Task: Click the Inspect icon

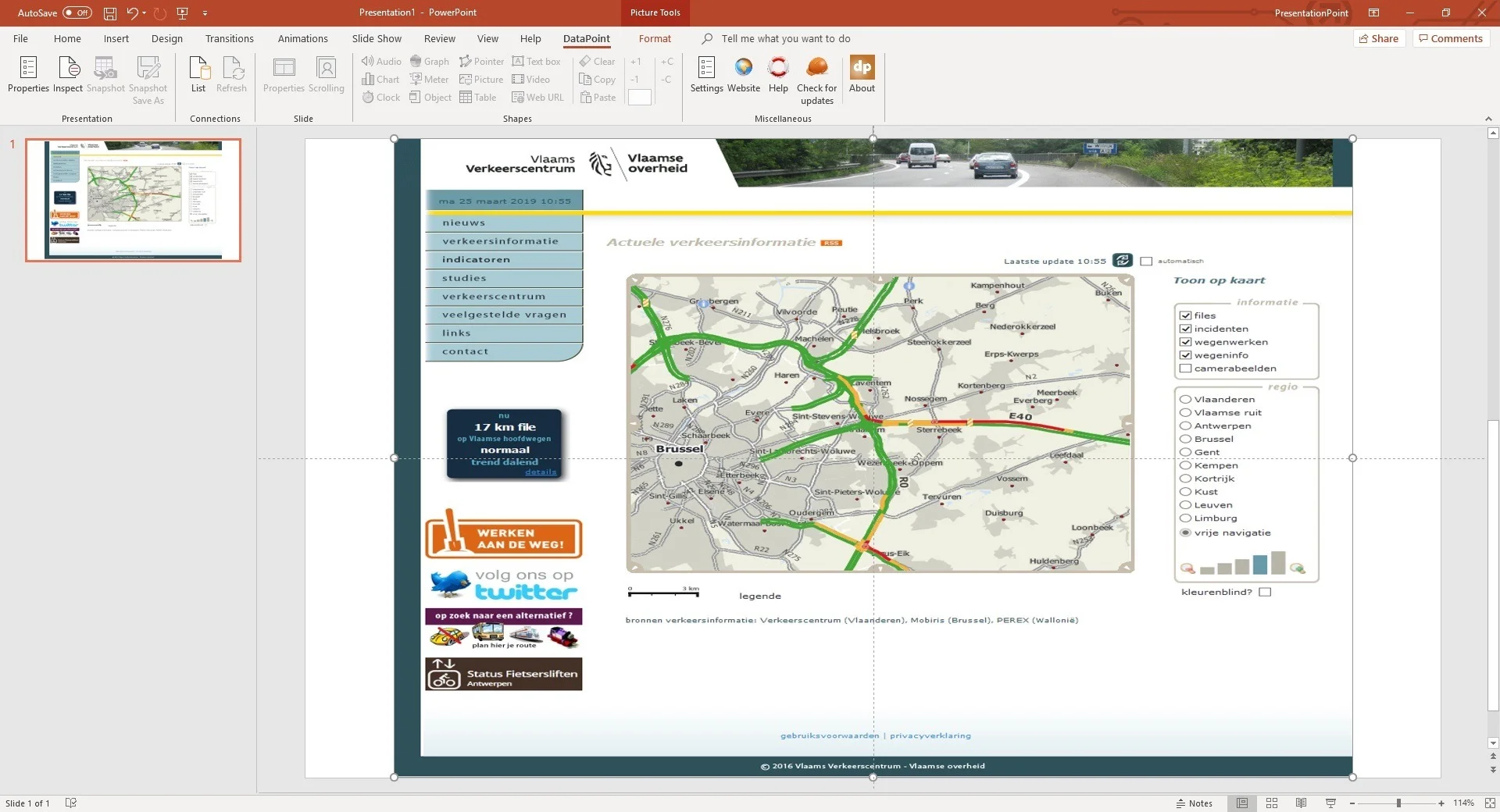Action: (x=68, y=75)
